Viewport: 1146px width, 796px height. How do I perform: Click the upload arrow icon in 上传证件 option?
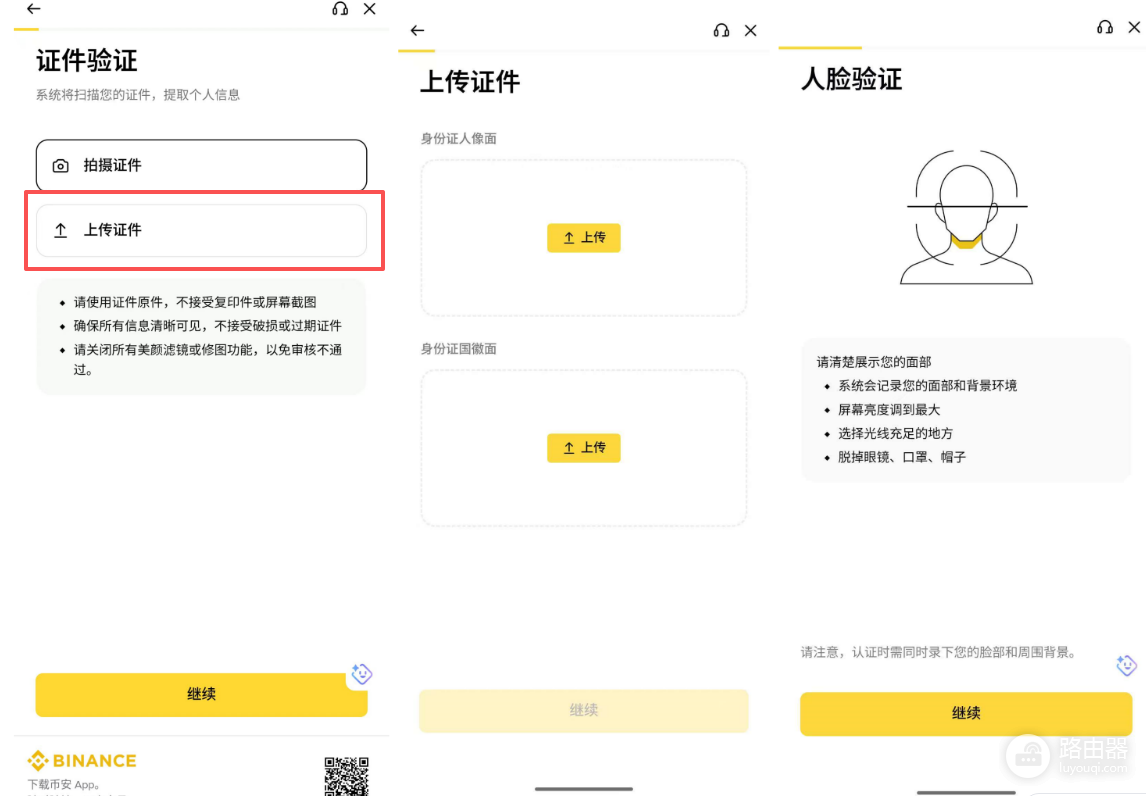tap(61, 230)
